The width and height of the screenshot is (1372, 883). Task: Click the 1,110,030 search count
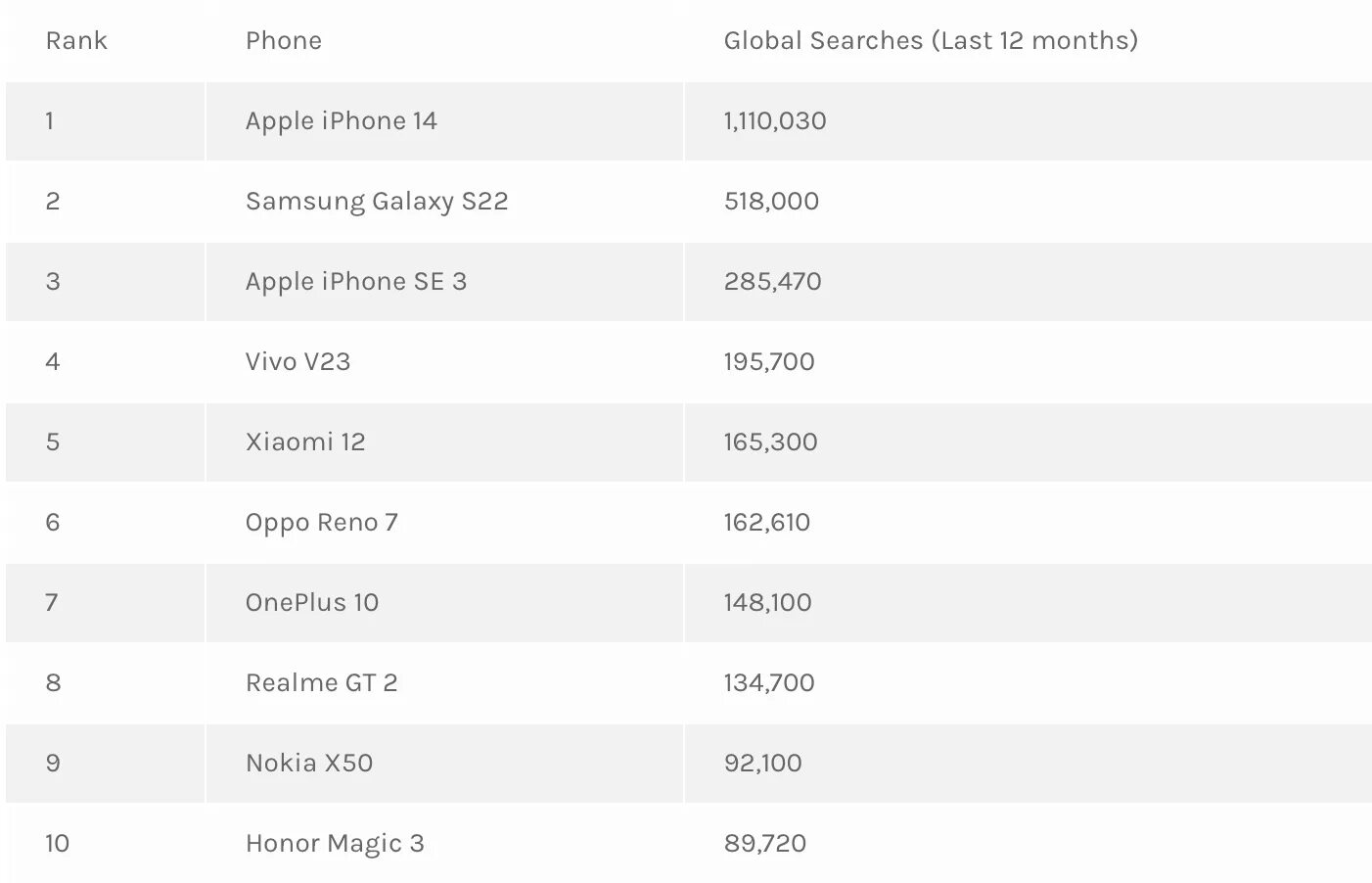(775, 121)
